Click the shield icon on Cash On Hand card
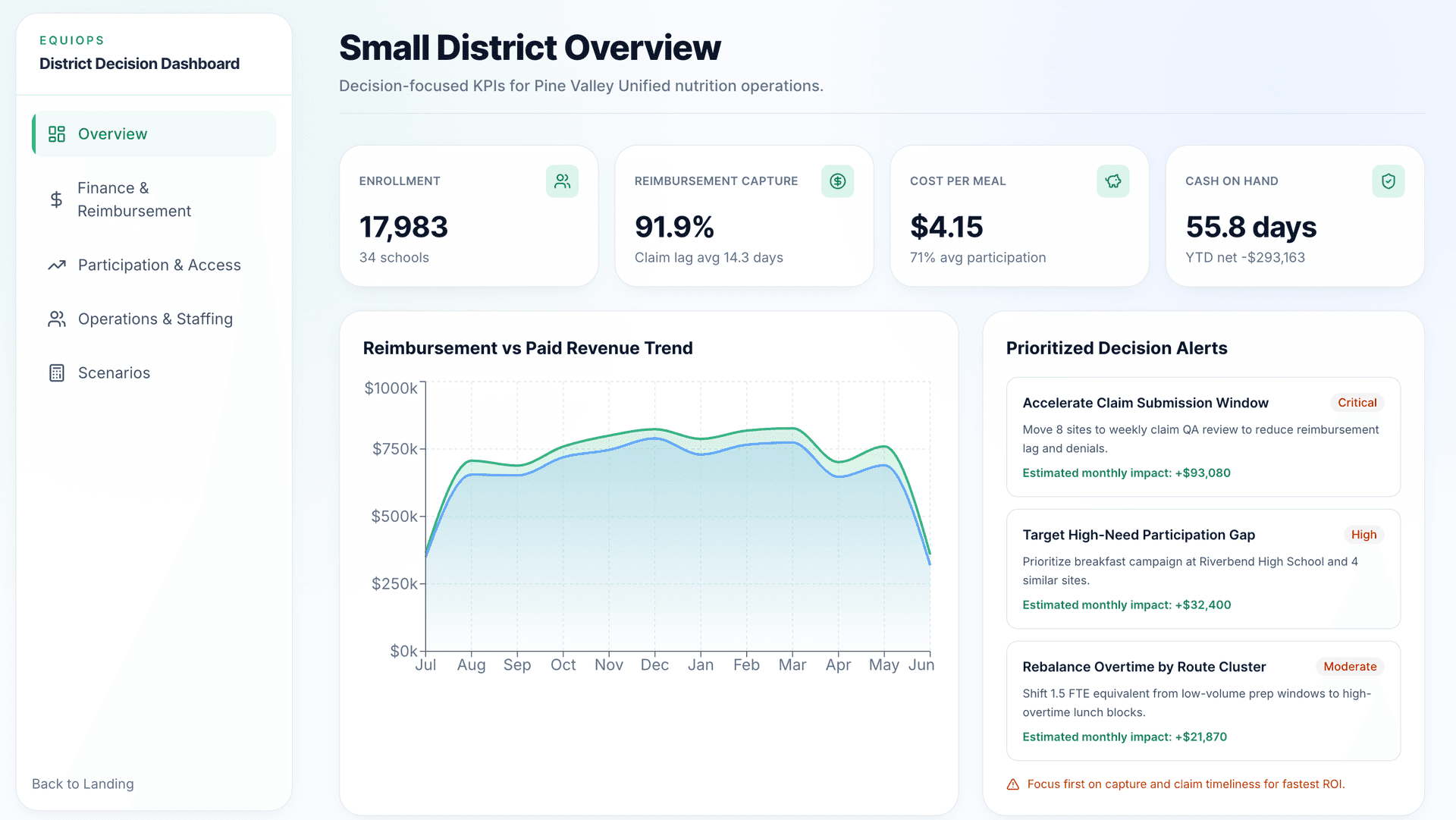 point(1388,181)
